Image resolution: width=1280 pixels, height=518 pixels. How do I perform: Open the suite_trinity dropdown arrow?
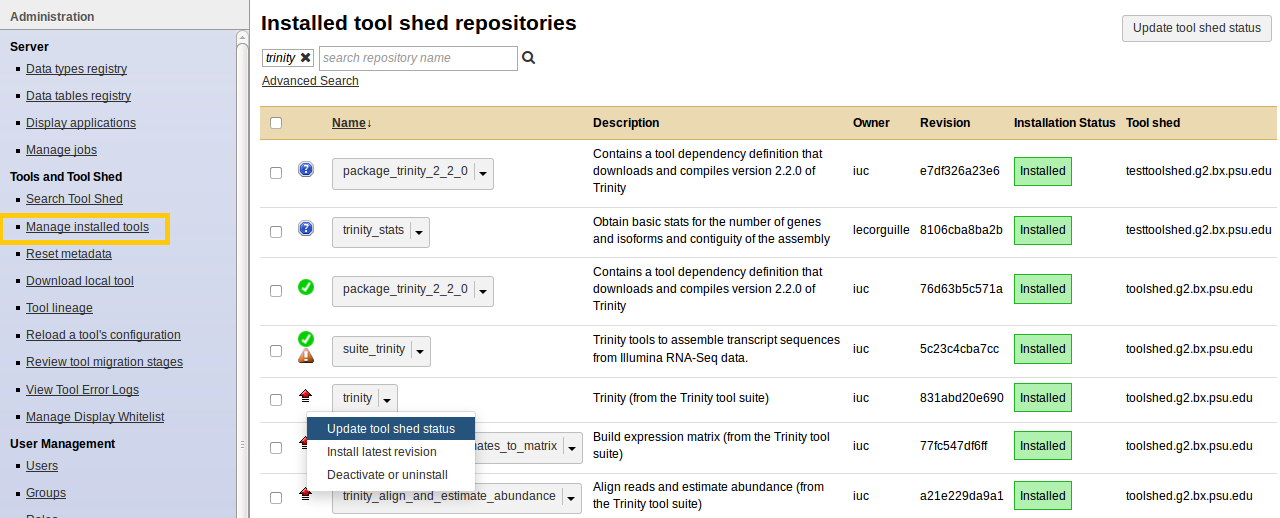coord(421,351)
